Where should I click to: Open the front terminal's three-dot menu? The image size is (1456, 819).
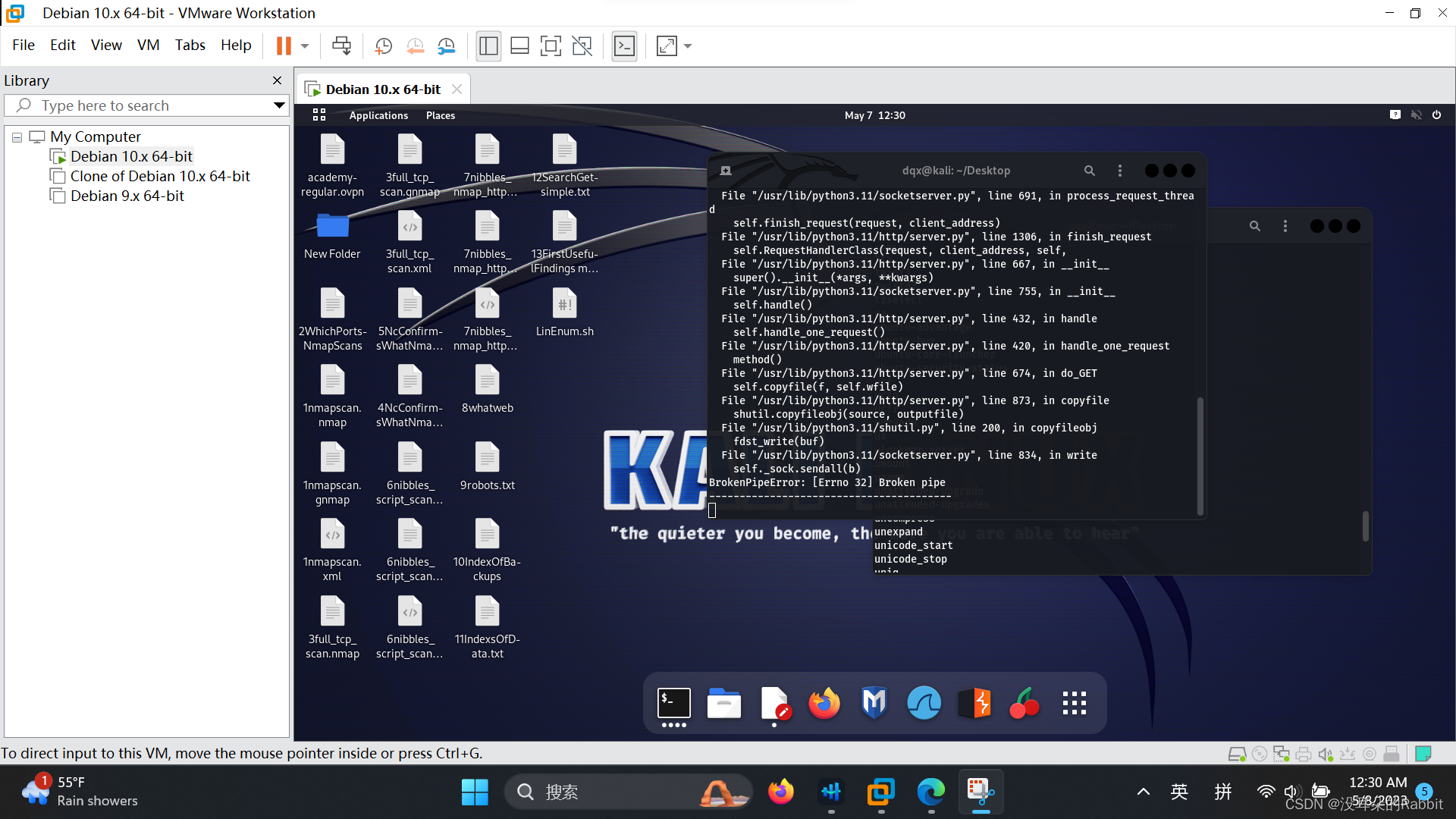click(x=1120, y=171)
